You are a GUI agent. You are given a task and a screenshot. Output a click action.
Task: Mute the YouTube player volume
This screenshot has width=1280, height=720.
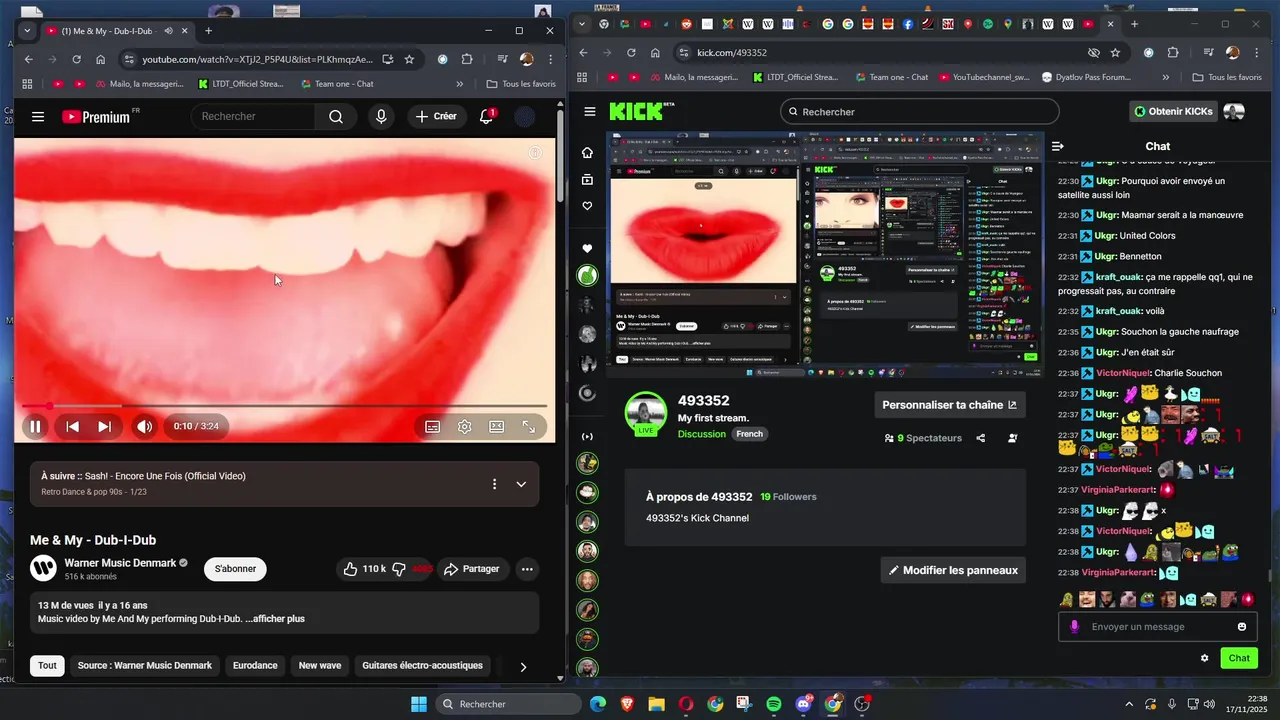pos(145,426)
